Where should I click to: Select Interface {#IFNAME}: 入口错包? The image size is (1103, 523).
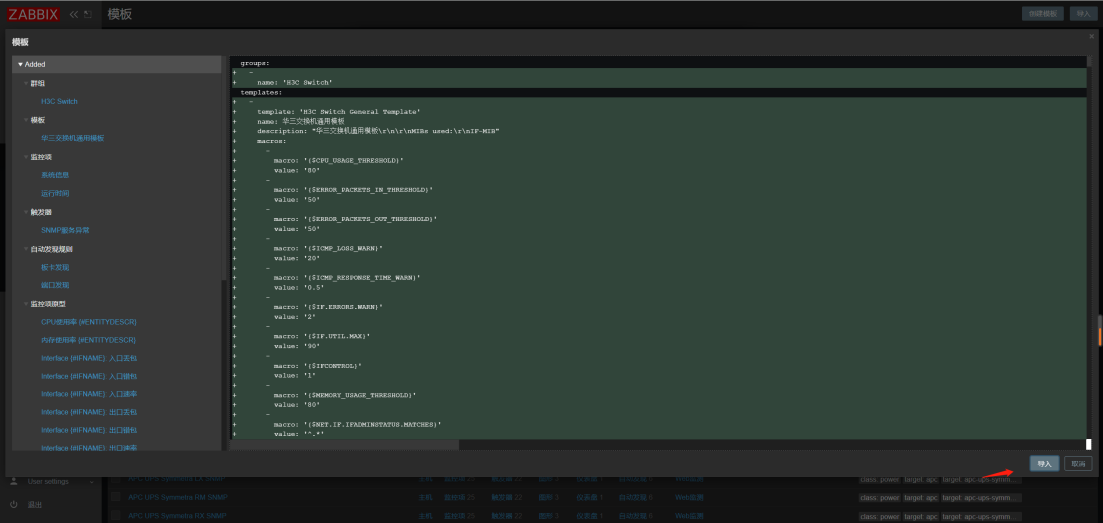click(89, 377)
